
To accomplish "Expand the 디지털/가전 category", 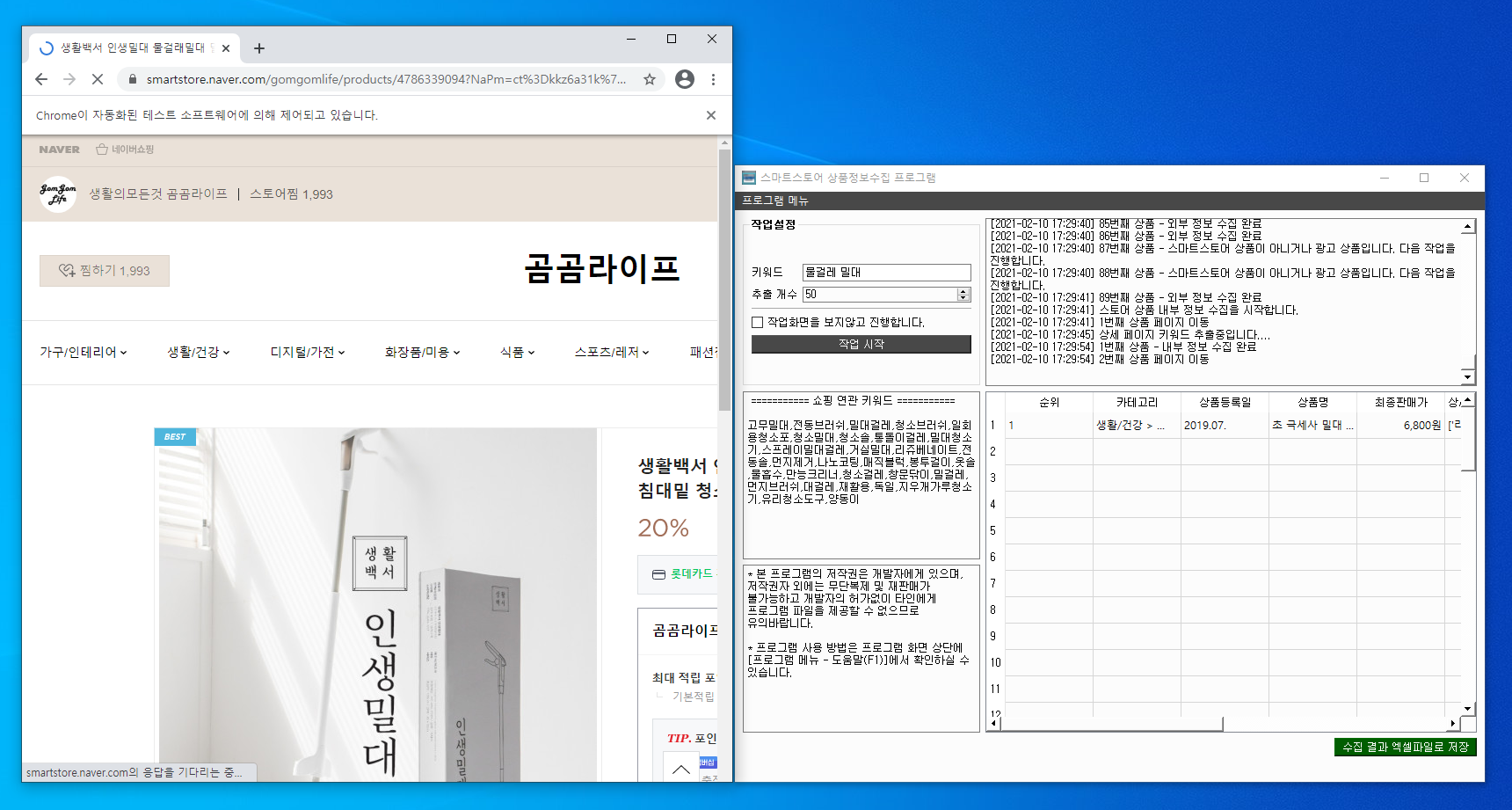I will point(308,352).
